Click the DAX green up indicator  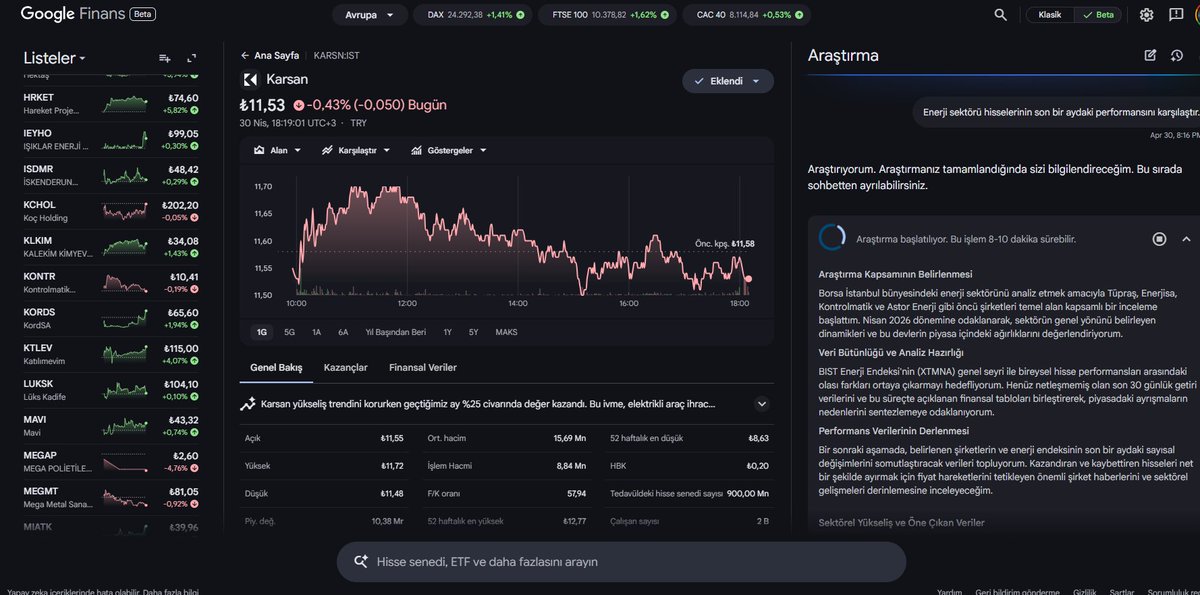(x=520, y=15)
